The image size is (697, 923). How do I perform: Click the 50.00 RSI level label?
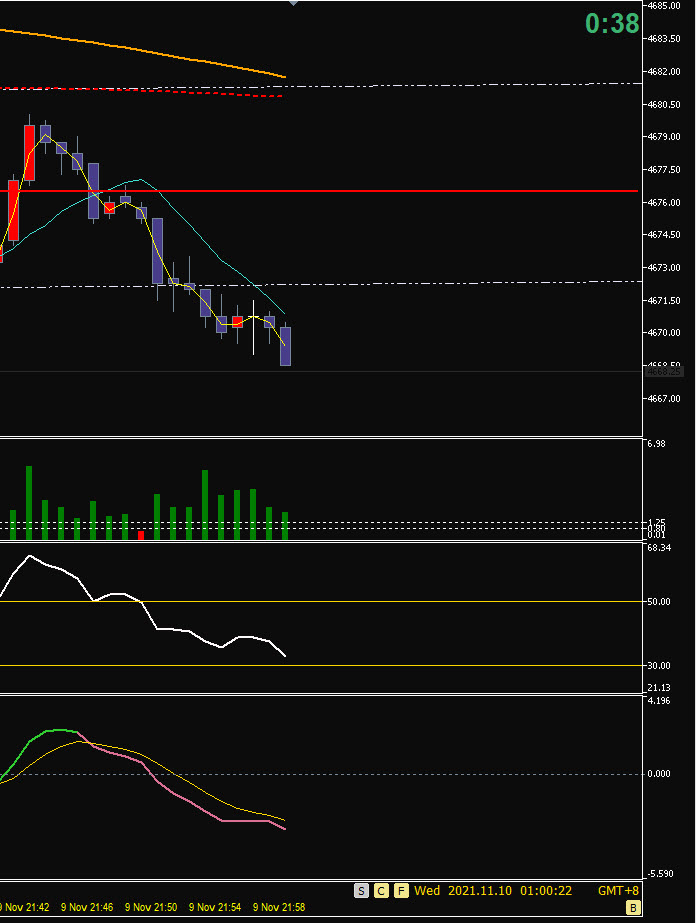tap(659, 602)
